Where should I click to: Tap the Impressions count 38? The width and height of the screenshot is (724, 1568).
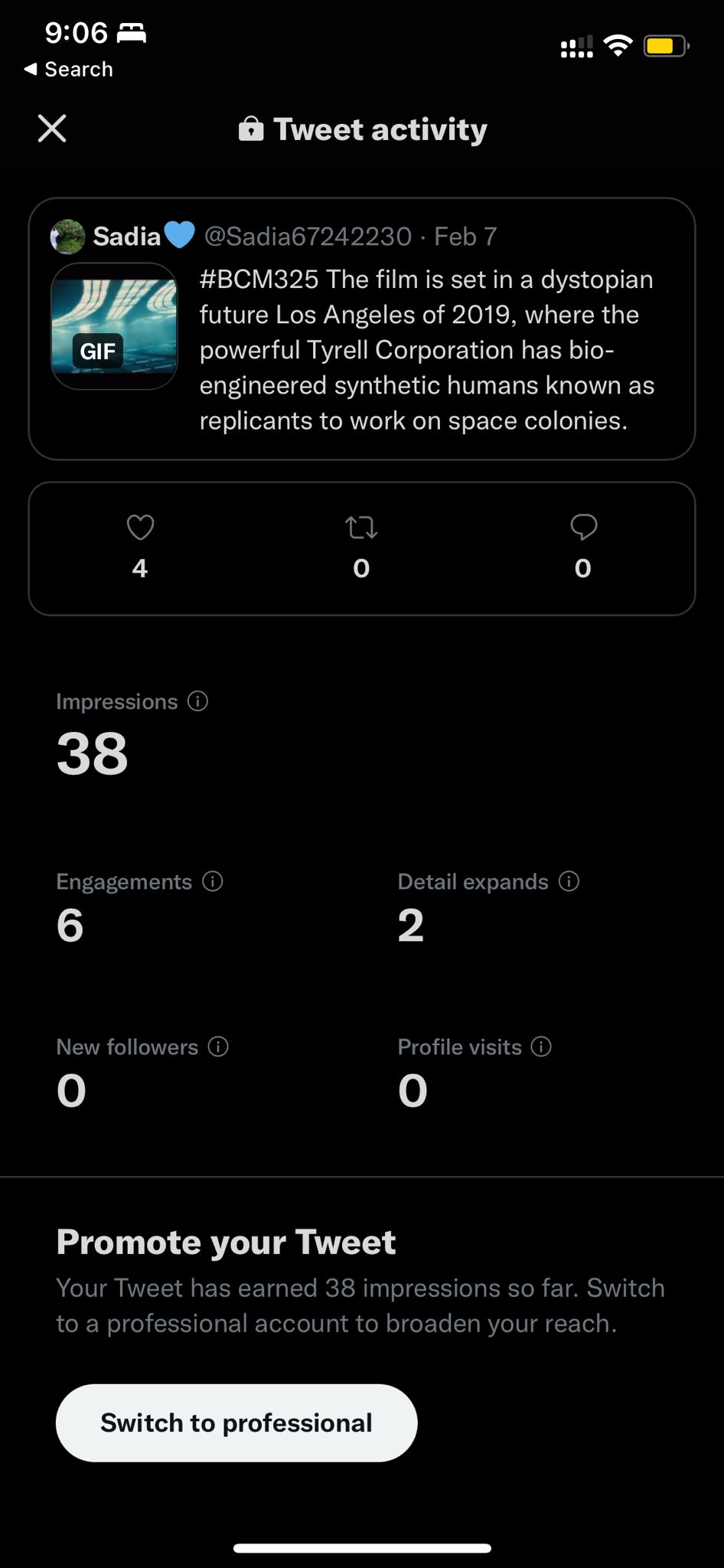[93, 754]
